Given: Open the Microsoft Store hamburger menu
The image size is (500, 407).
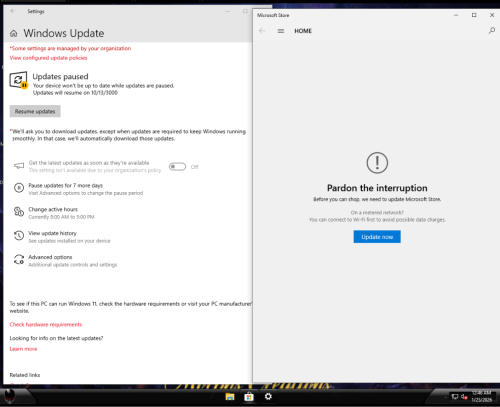Looking at the screenshot, I should coord(281,31).
